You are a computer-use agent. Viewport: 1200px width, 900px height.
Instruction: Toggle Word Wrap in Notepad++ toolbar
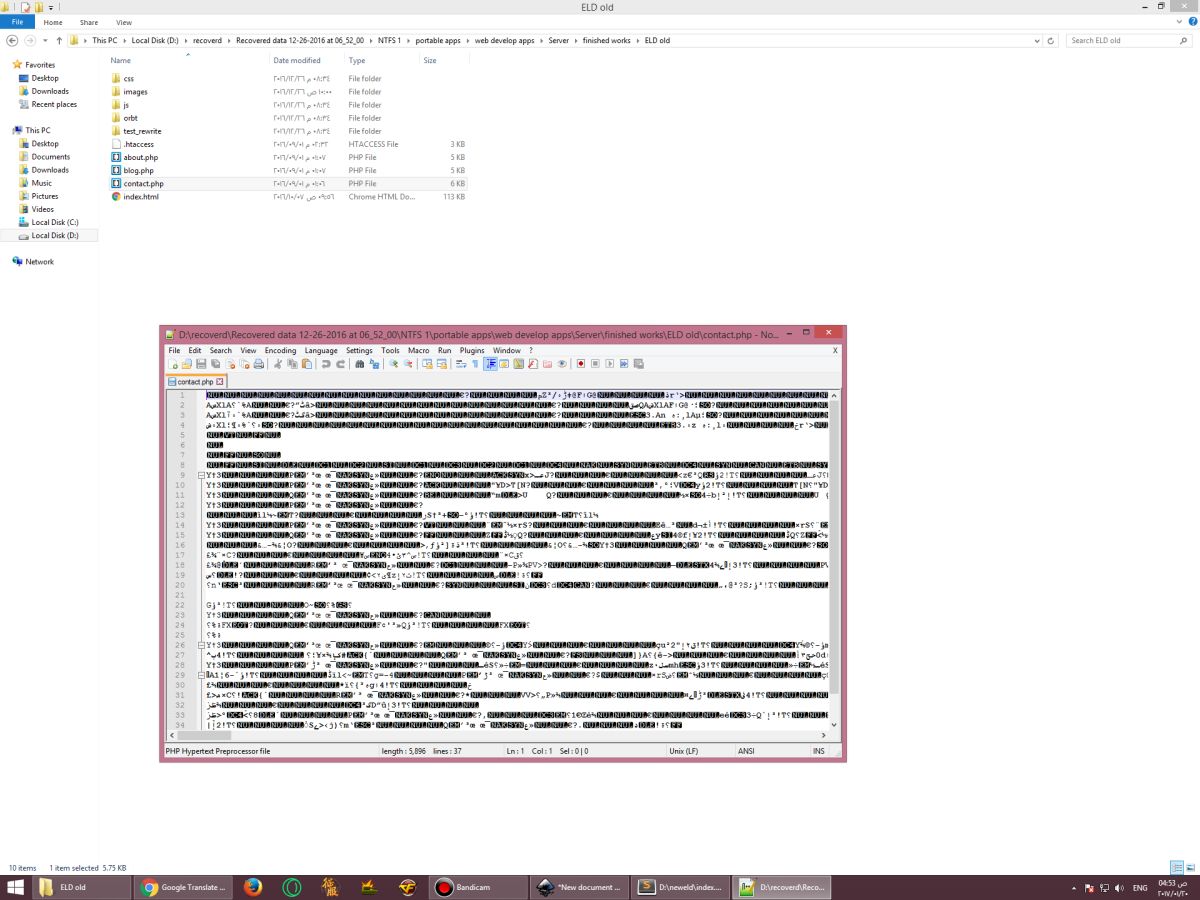pos(461,364)
